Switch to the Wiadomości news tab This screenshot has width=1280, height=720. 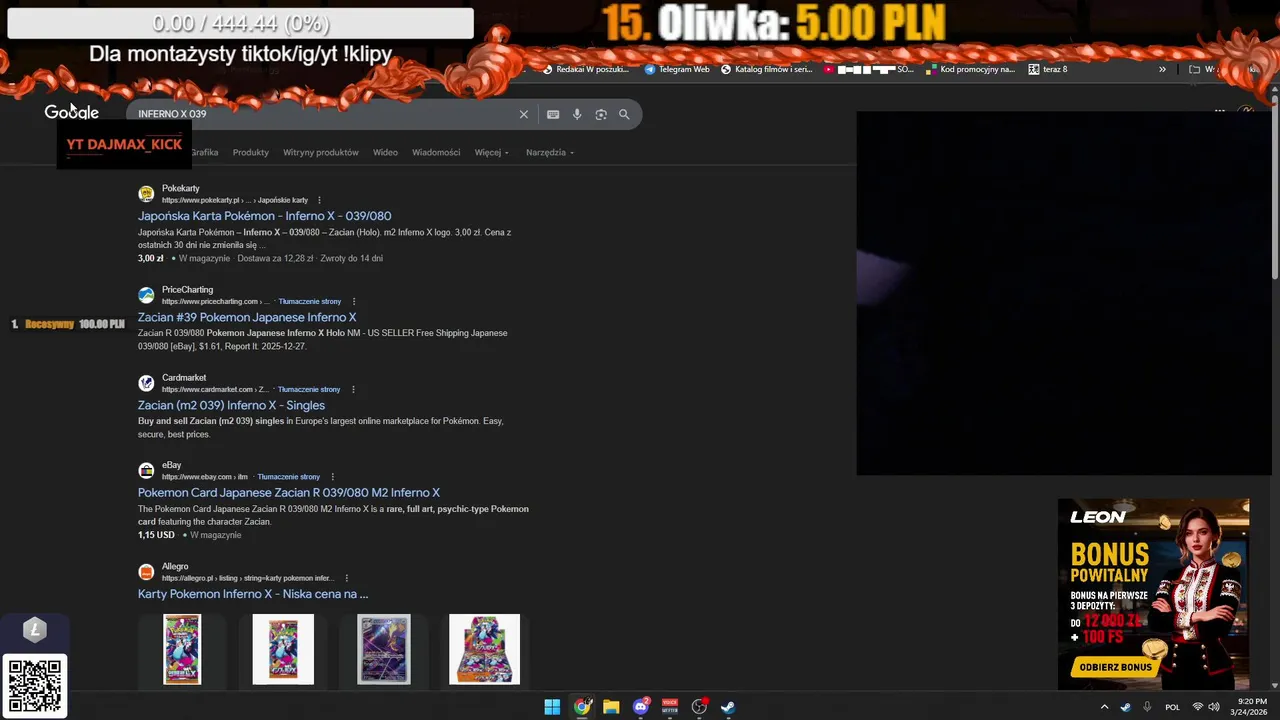pos(436,153)
